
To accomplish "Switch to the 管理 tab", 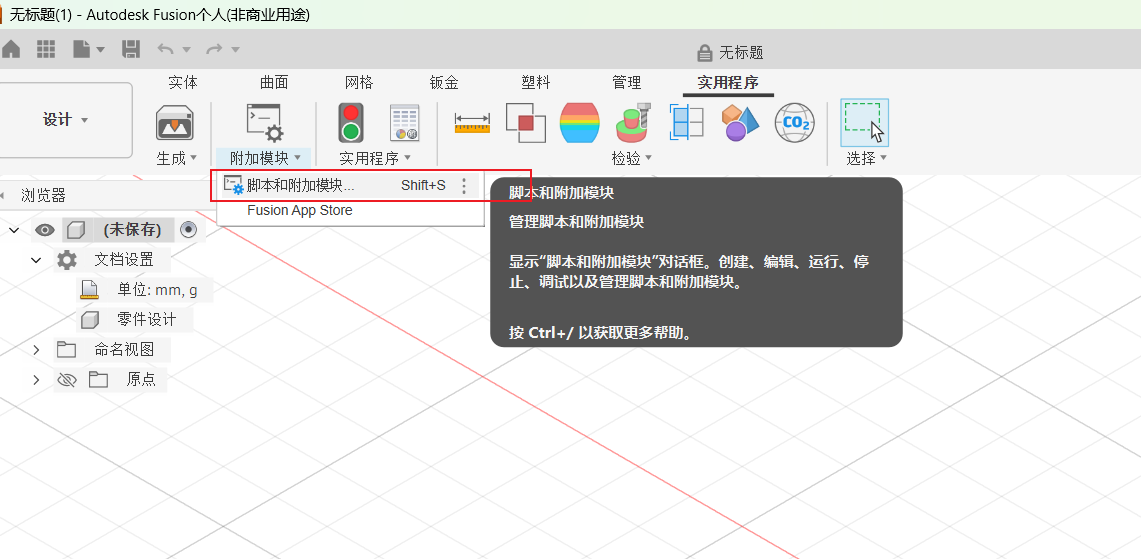I will [x=627, y=82].
